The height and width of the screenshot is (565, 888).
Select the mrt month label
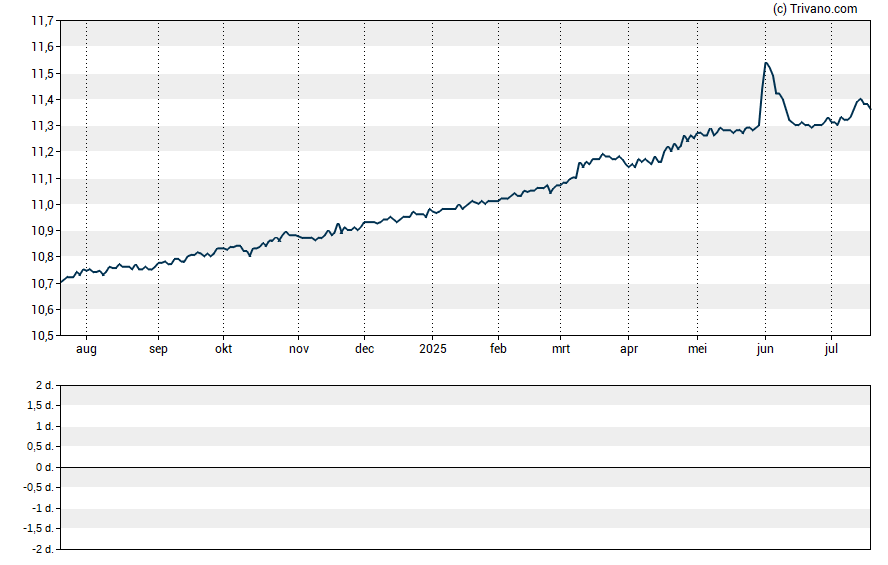pyautogui.click(x=561, y=349)
